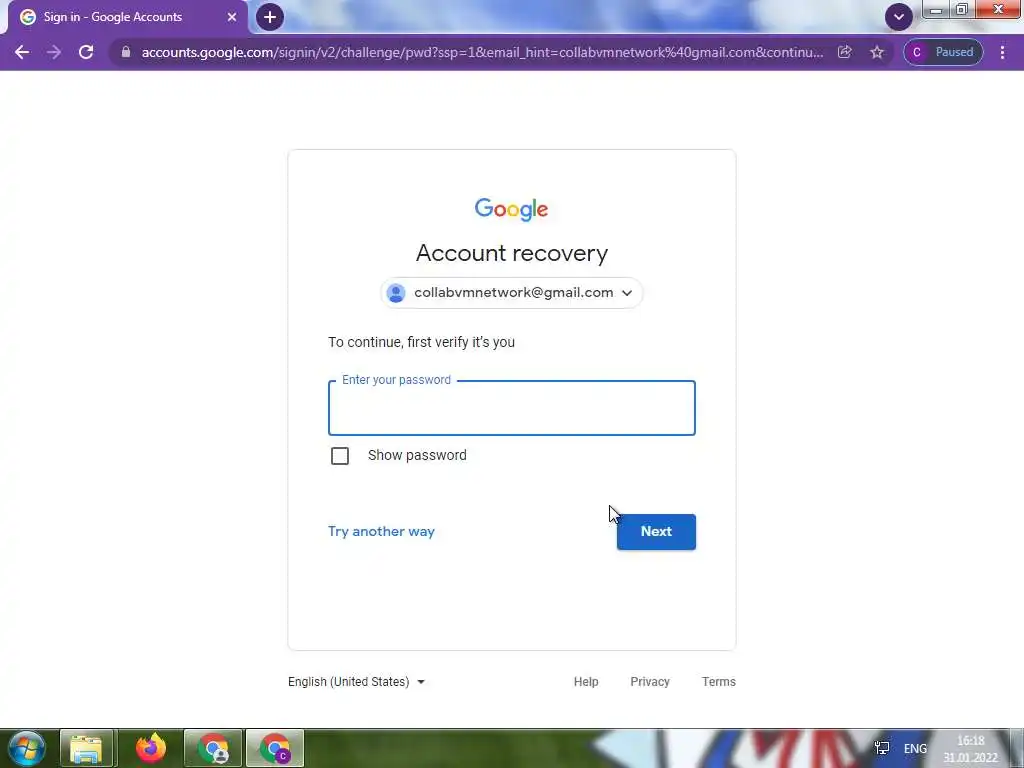The image size is (1024, 768).
Task: Switch account collabvmnetwork@gmail.com
Action: click(x=511, y=293)
